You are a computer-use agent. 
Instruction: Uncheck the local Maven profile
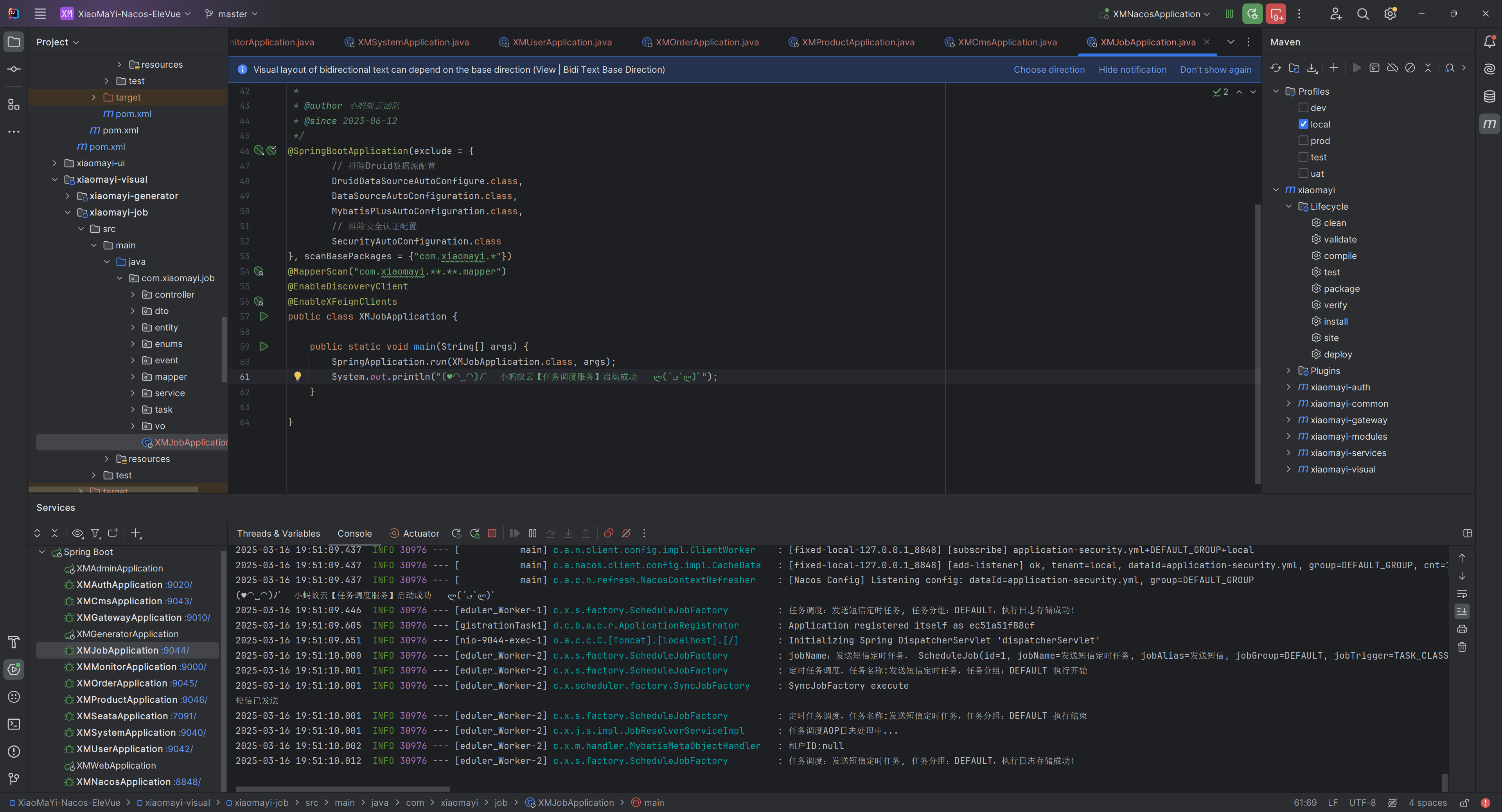[1303, 124]
